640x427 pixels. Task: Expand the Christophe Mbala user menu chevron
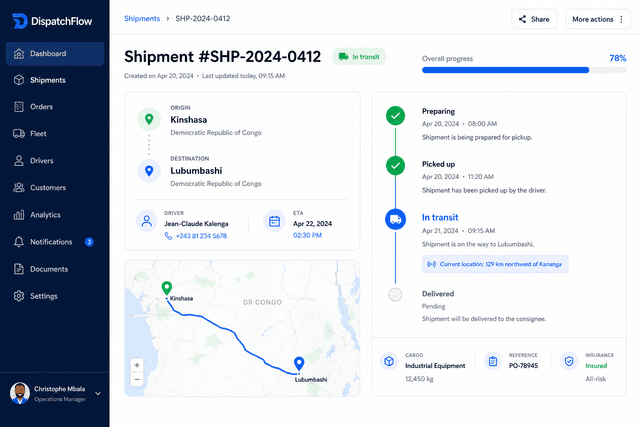point(98,394)
